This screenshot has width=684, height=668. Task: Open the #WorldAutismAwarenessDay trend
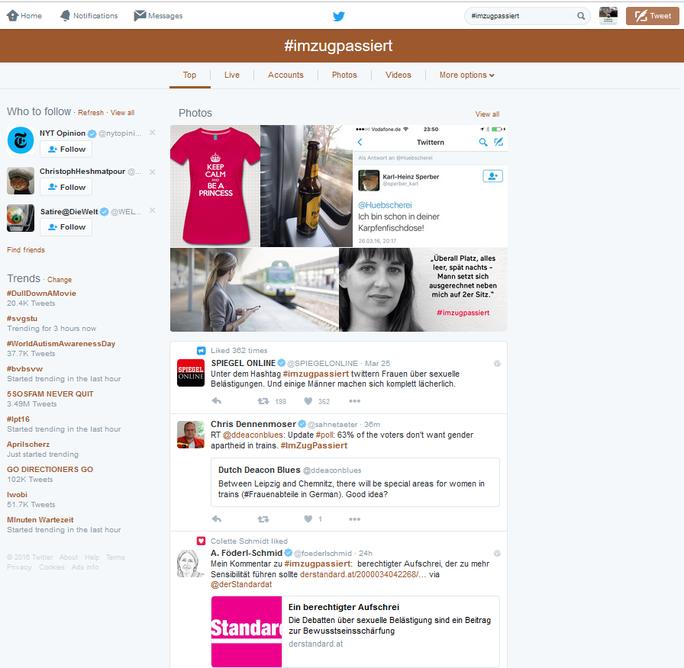point(61,344)
